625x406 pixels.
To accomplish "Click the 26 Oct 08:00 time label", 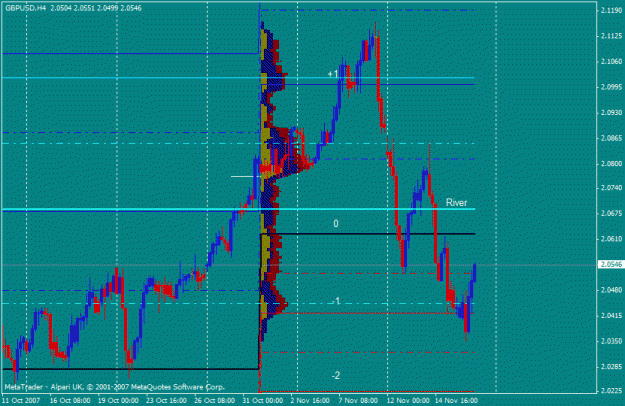I will tap(214, 400).
